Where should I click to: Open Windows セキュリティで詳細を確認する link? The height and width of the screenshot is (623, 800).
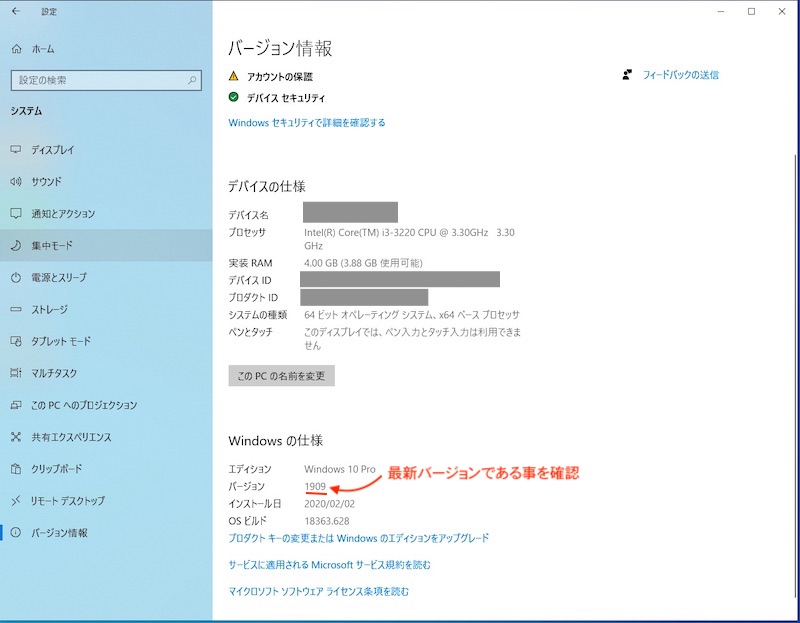click(x=307, y=122)
